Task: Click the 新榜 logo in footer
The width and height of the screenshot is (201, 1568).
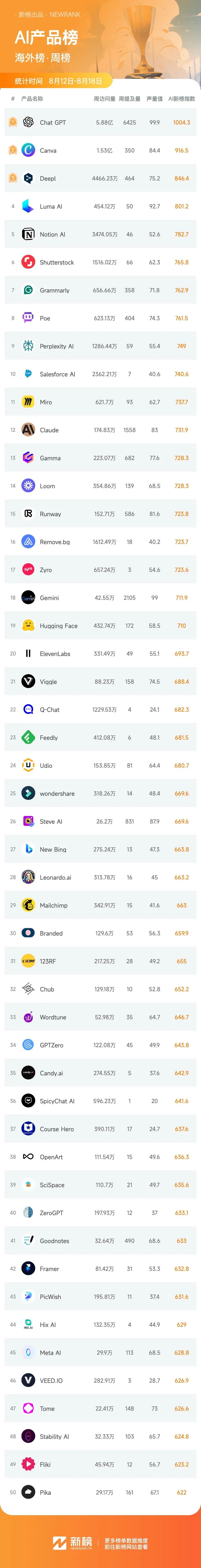Action: click(x=72, y=1537)
